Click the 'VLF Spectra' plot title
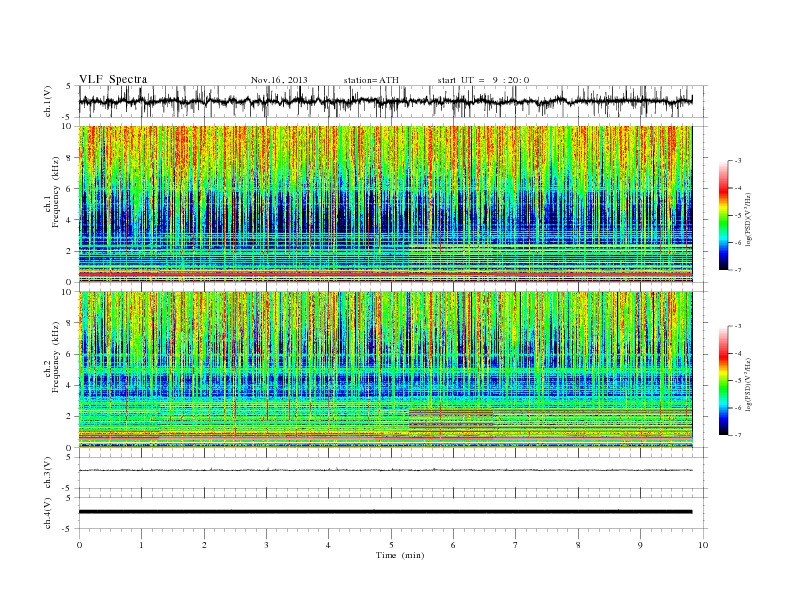The height and width of the screenshot is (612, 792). [x=113, y=79]
